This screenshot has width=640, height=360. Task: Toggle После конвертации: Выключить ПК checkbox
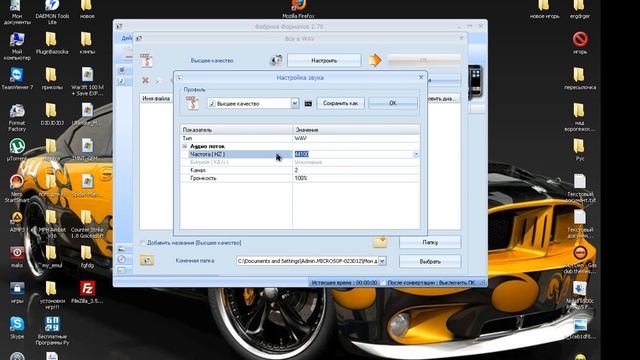[383, 282]
